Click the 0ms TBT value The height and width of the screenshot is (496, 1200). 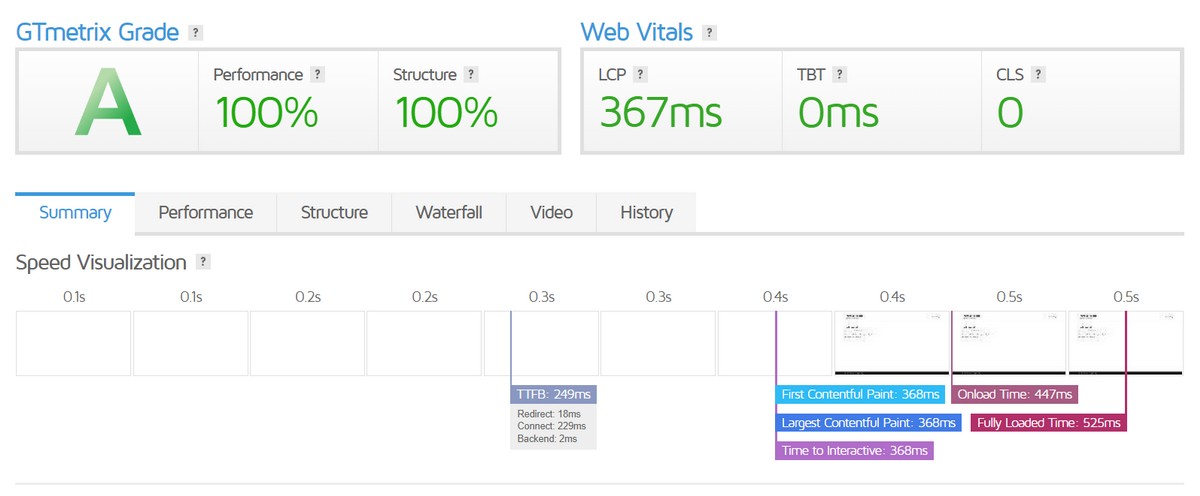click(x=838, y=113)
